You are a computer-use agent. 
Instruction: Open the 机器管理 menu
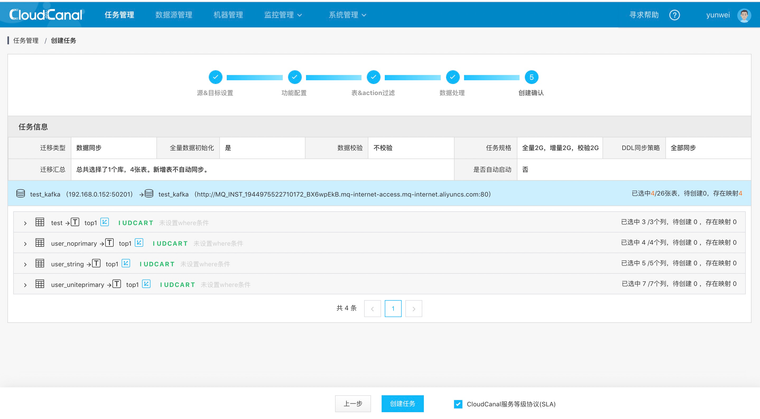coord(228,15)
